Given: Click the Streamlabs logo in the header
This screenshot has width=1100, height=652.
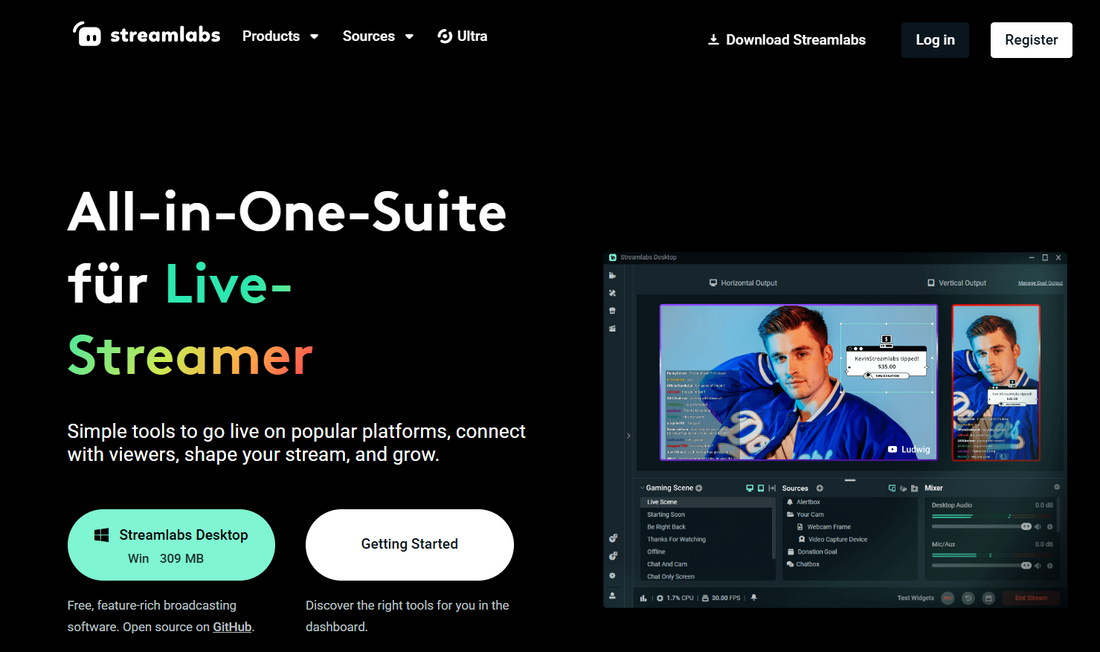Looking at the screenshot, I should tap(146, 35).
